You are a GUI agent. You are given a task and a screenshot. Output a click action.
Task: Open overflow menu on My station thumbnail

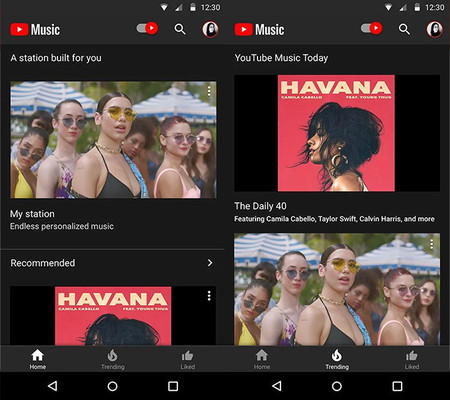coord(209,91)
